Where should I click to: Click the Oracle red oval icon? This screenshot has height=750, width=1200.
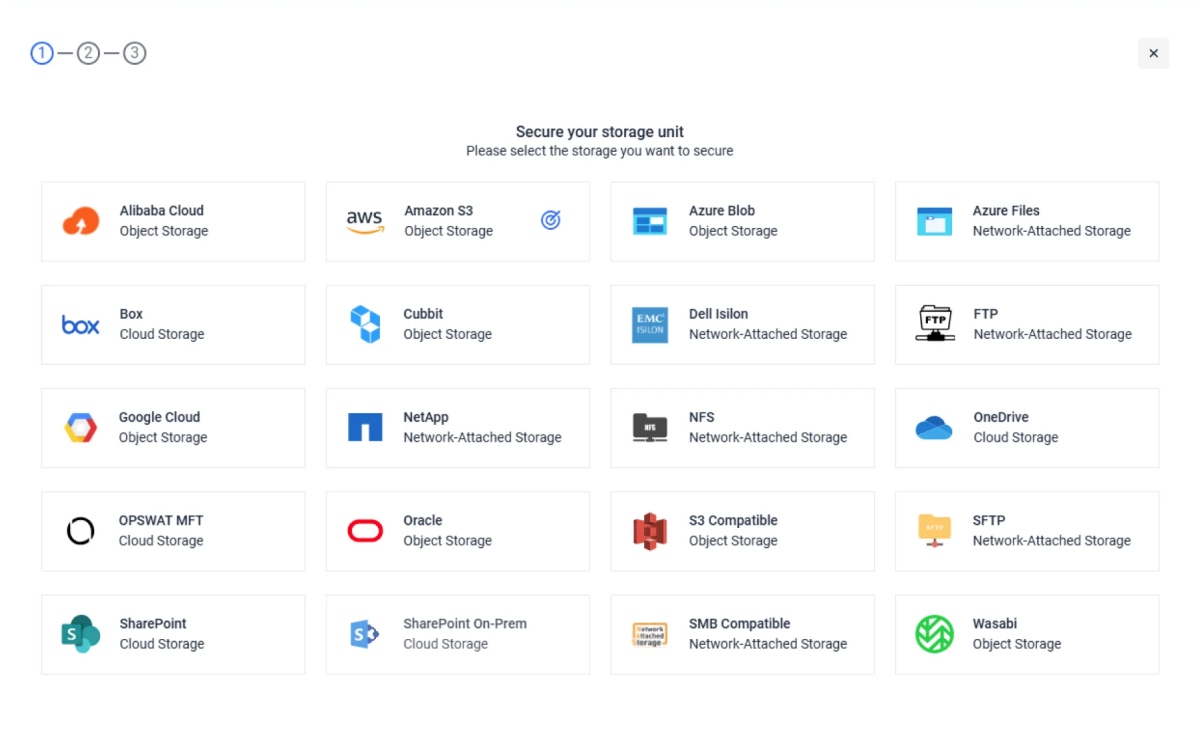click(365, 531)
